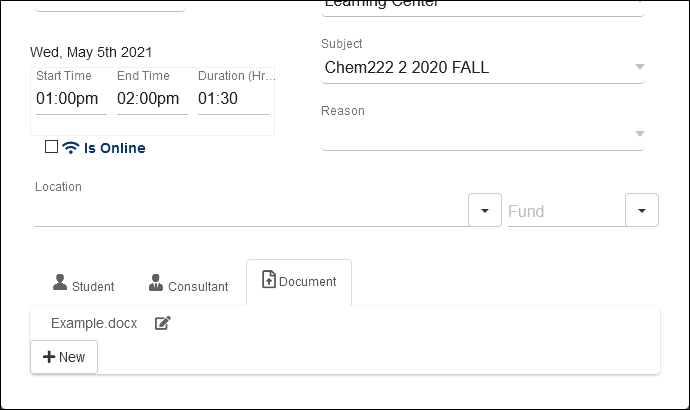The image size is (690, 410).
Task: Click the wifi icon next to Is Online
Action: [70, 148]
